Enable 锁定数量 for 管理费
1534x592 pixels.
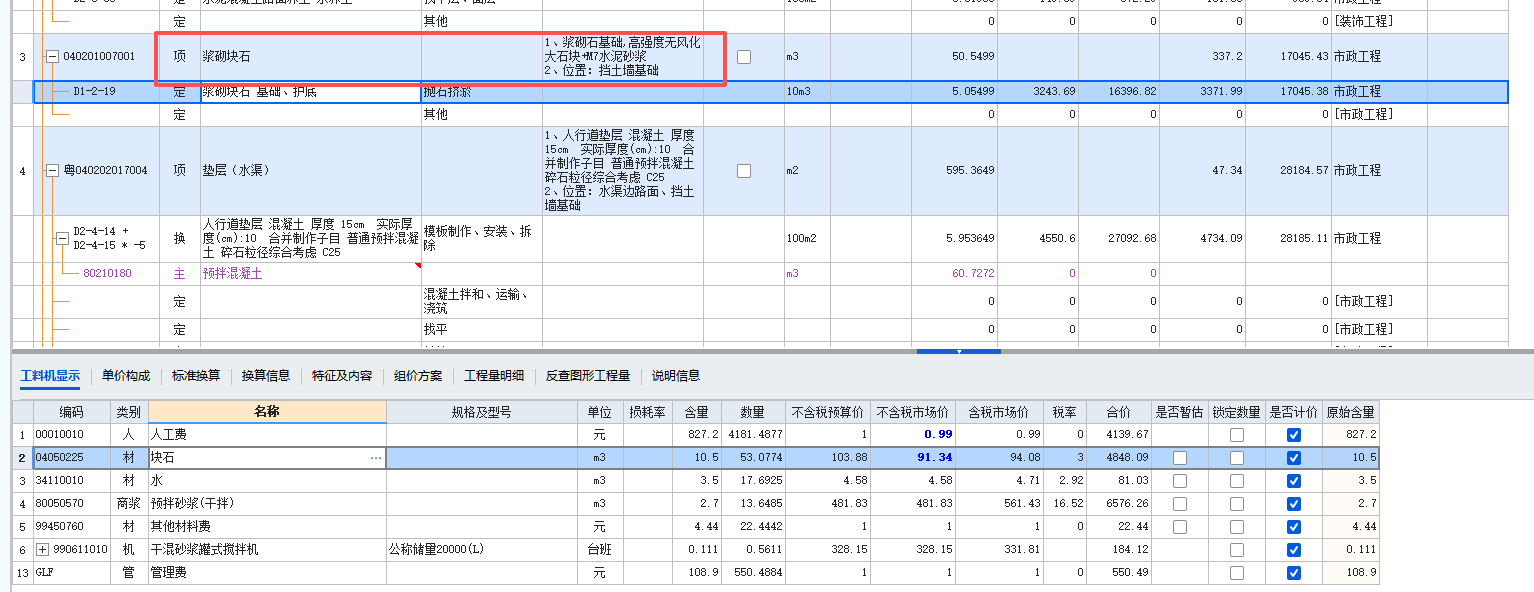click(x=1237, y=573)
